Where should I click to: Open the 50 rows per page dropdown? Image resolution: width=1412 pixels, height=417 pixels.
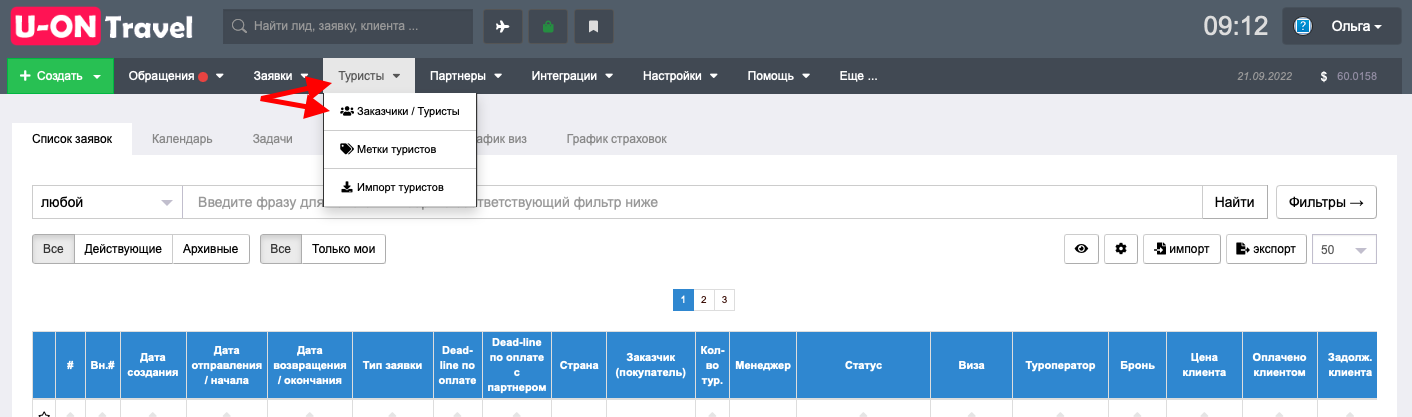pyautogui.click(x=1345, y=250)
